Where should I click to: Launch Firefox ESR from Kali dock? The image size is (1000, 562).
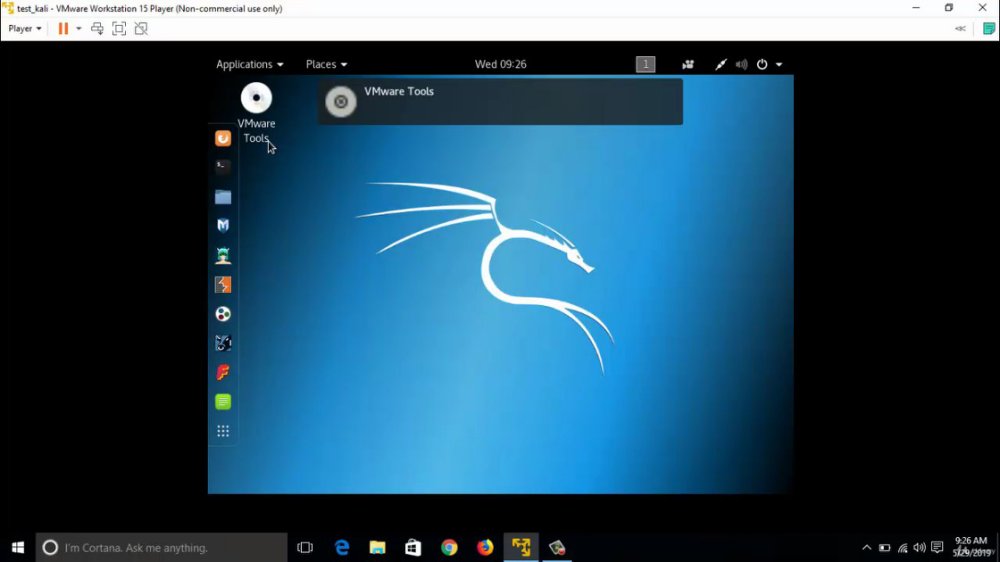223,138
